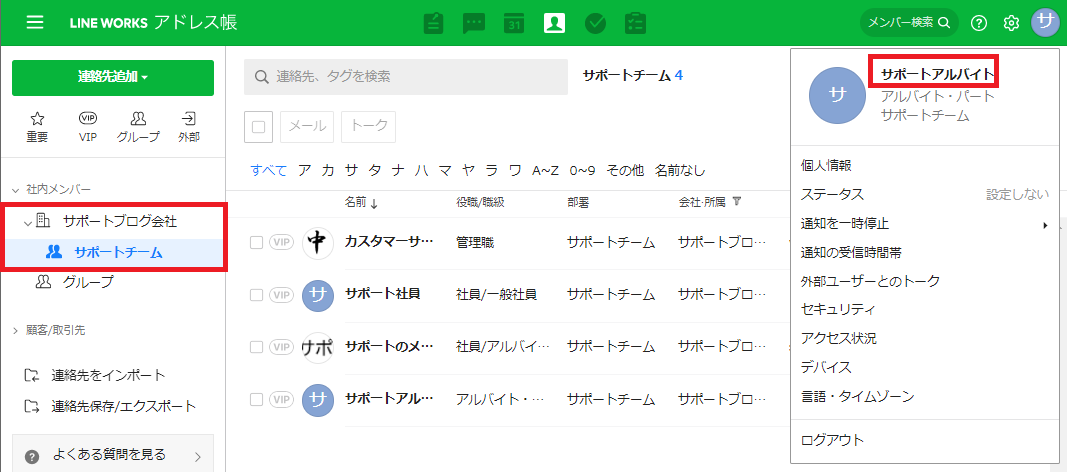Image resolution: width=1067 pixels, height=472 pixels.
Task: Open the Tasks checkmark icon in the header
Action: click(595, 22)
